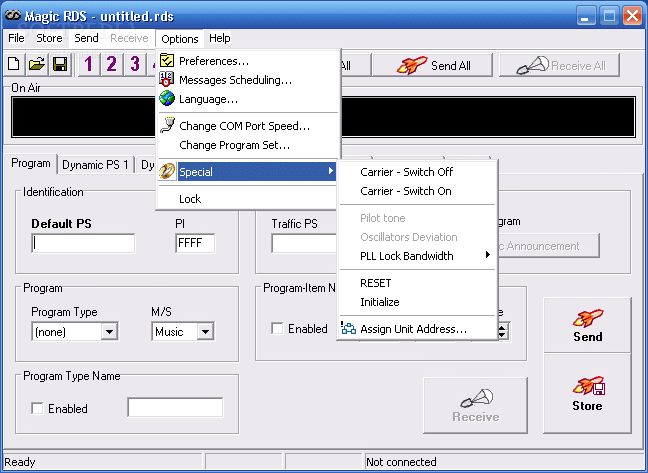Screen dimensions: 648x473
Task: Minimize the Magic RDS window
Action: pos(584,17)
